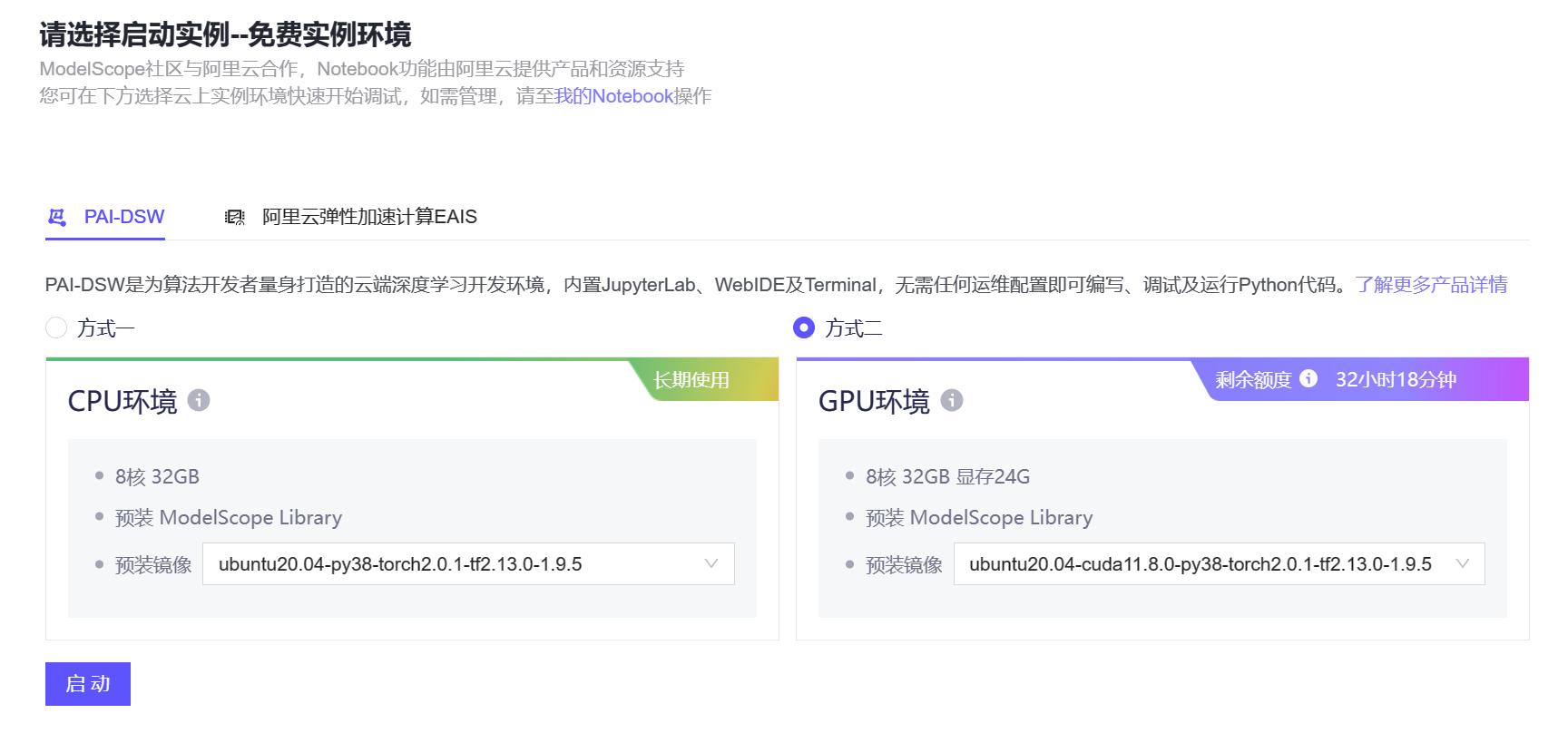Click the 长期使用 badge on CPU card
Screen dimensions: 1568x743
point(691,380)
